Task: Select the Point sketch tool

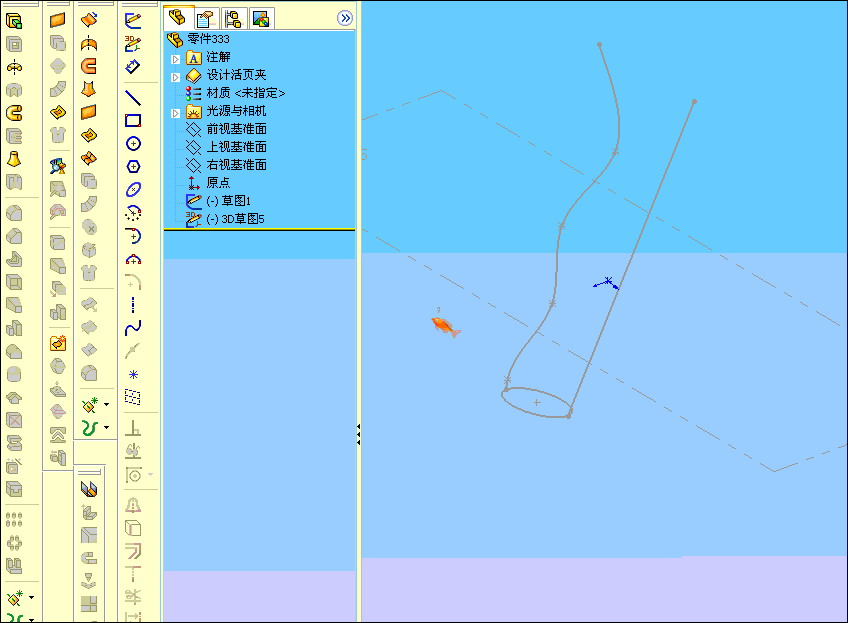Action: (133, 374)
